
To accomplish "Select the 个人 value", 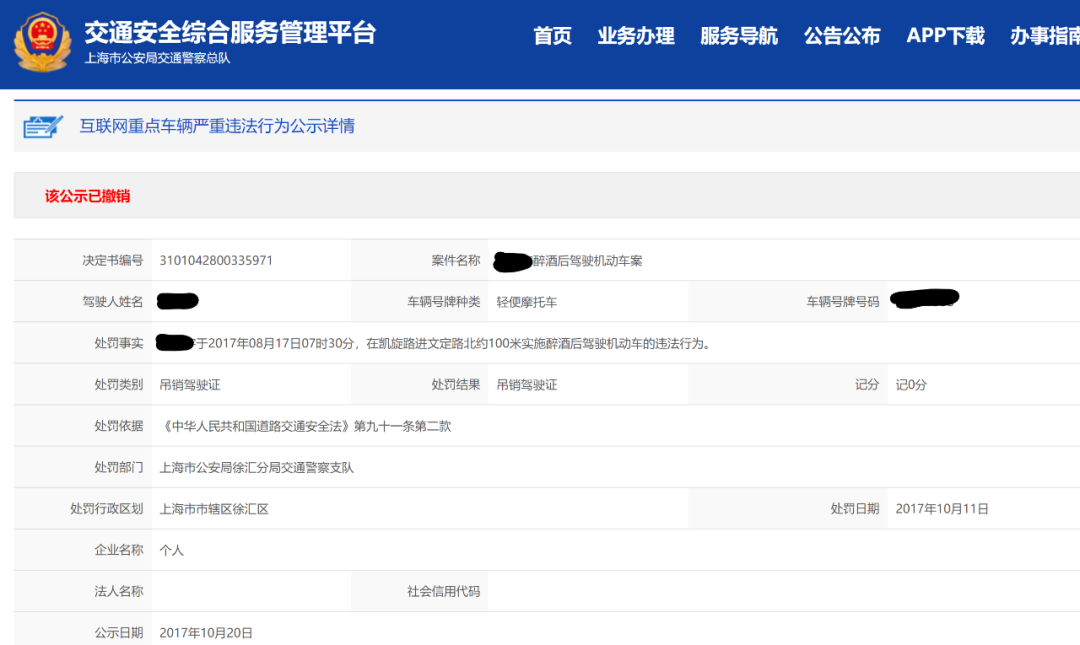I will [x=172, y=550].
